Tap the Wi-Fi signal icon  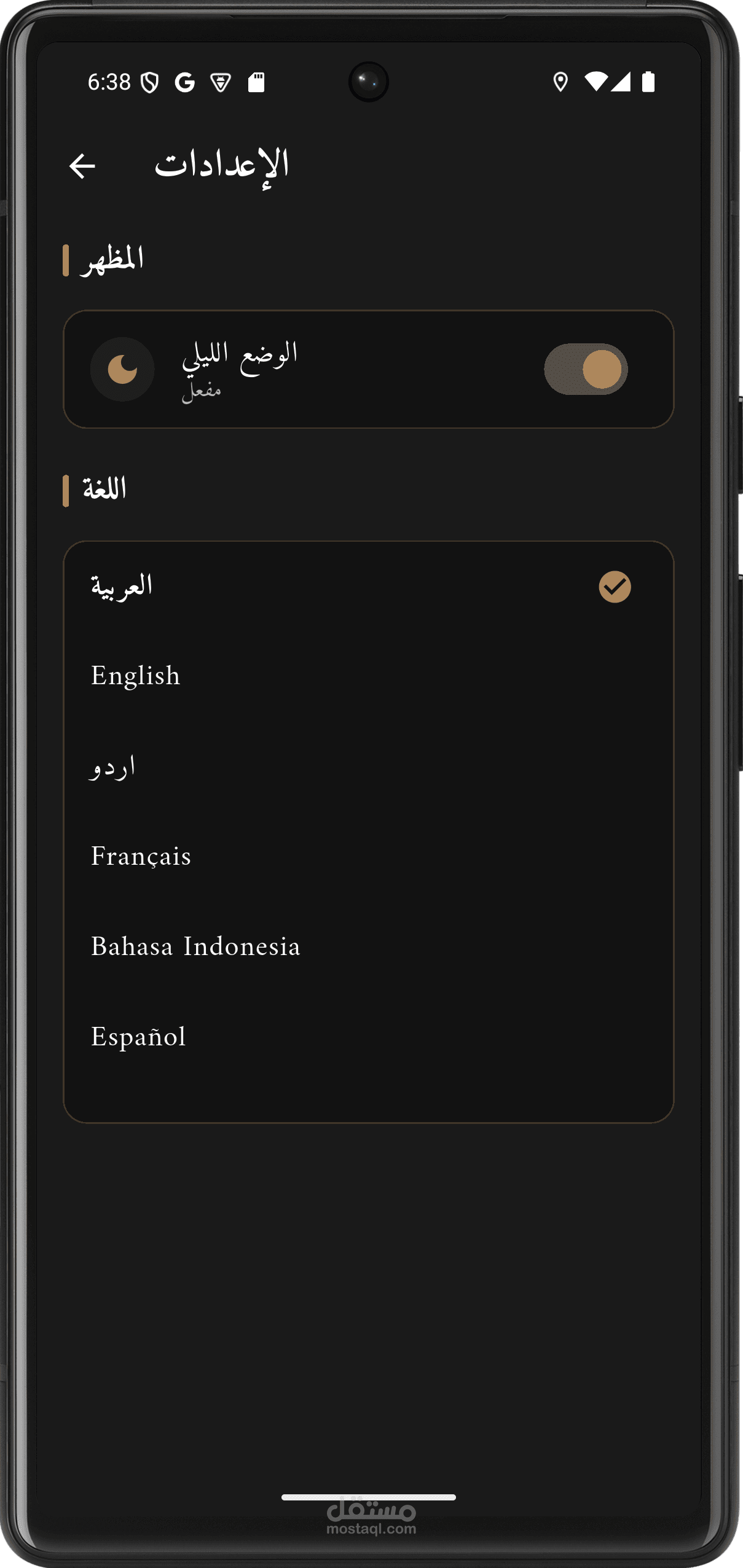coord(596,81)
